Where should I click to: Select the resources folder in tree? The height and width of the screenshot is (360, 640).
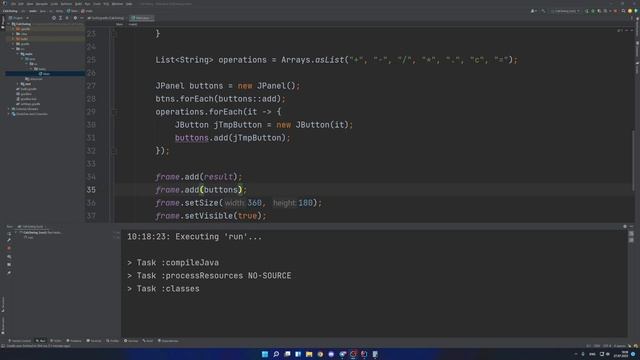pyautogui.click(x=33, y=79)
